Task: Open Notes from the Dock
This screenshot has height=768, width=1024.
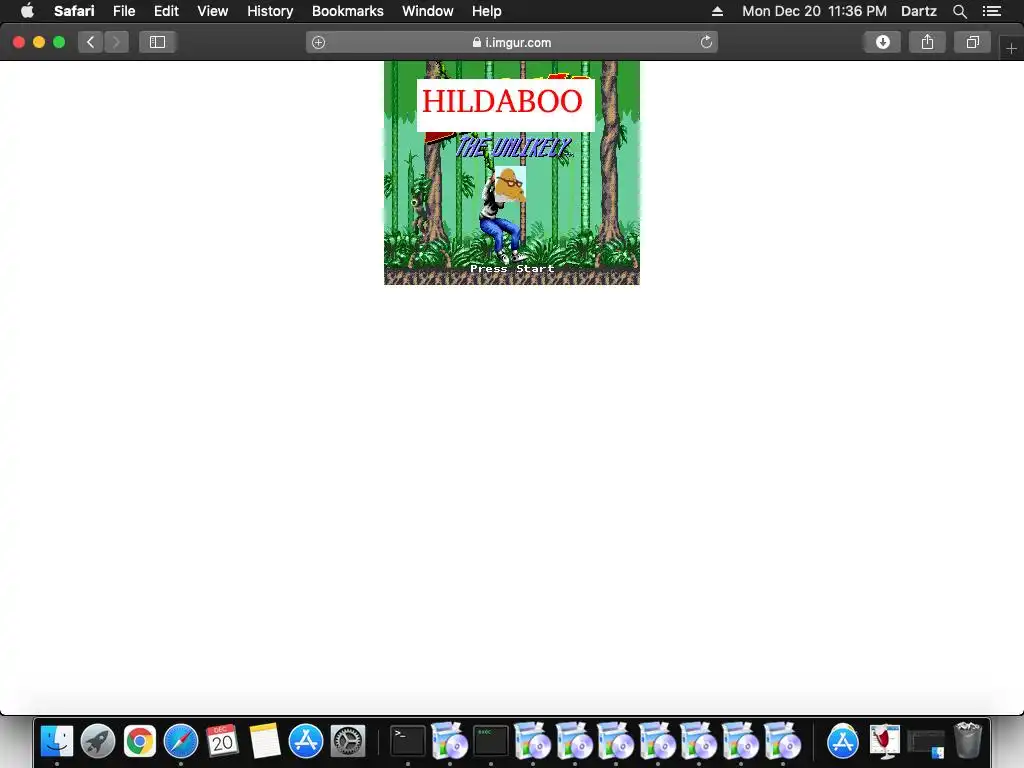Action: pyautogui.click(x=264, y=741)
